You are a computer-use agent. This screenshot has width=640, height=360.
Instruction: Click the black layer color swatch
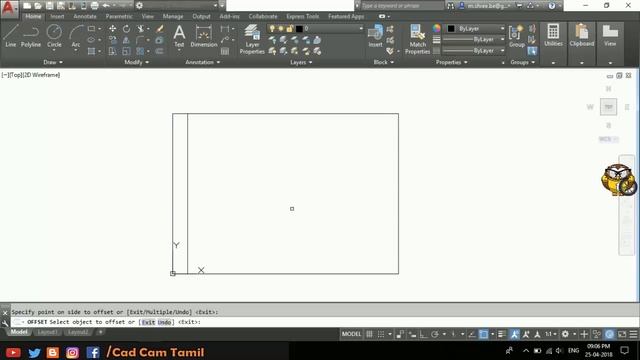pyautogui.click(x=299, y=29)
